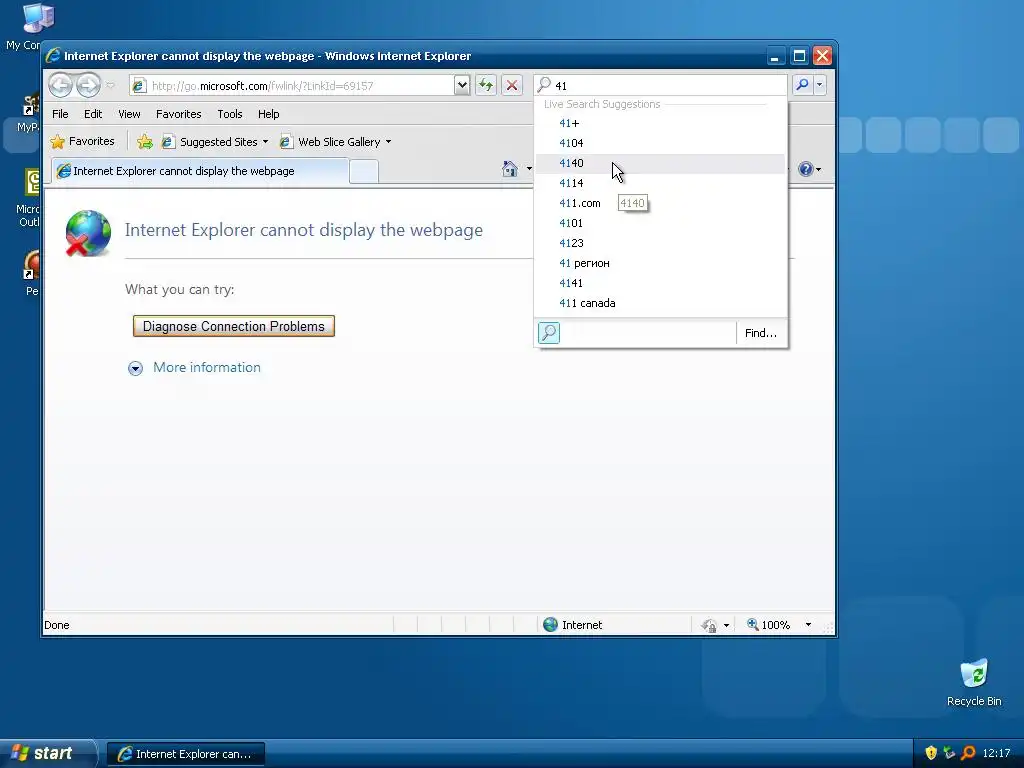Viewport: 1024px width, 768px height.
Task: Click the security shield tray icon
Action: (931, 753)
